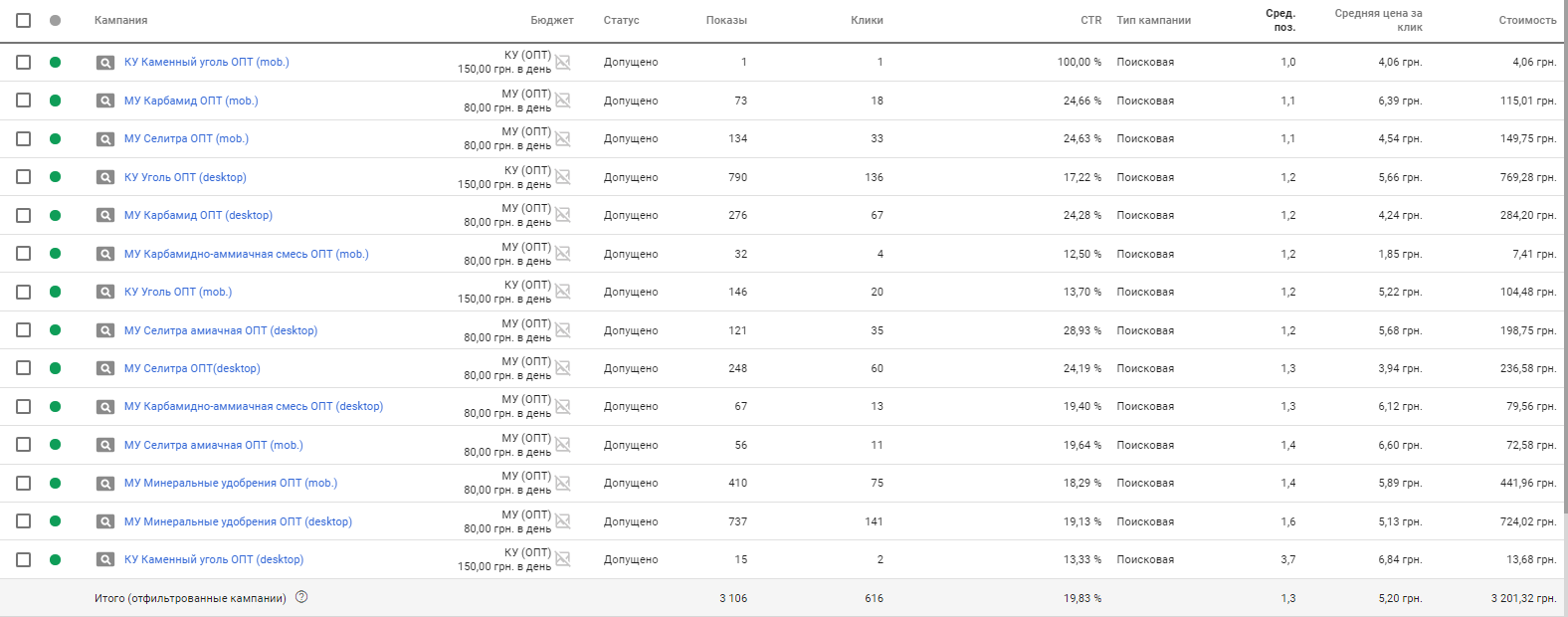Click green status dot for КУ Уголь ОПТ (mob.)
Viewport: 1568px width, 617px height.
(55, 292)
